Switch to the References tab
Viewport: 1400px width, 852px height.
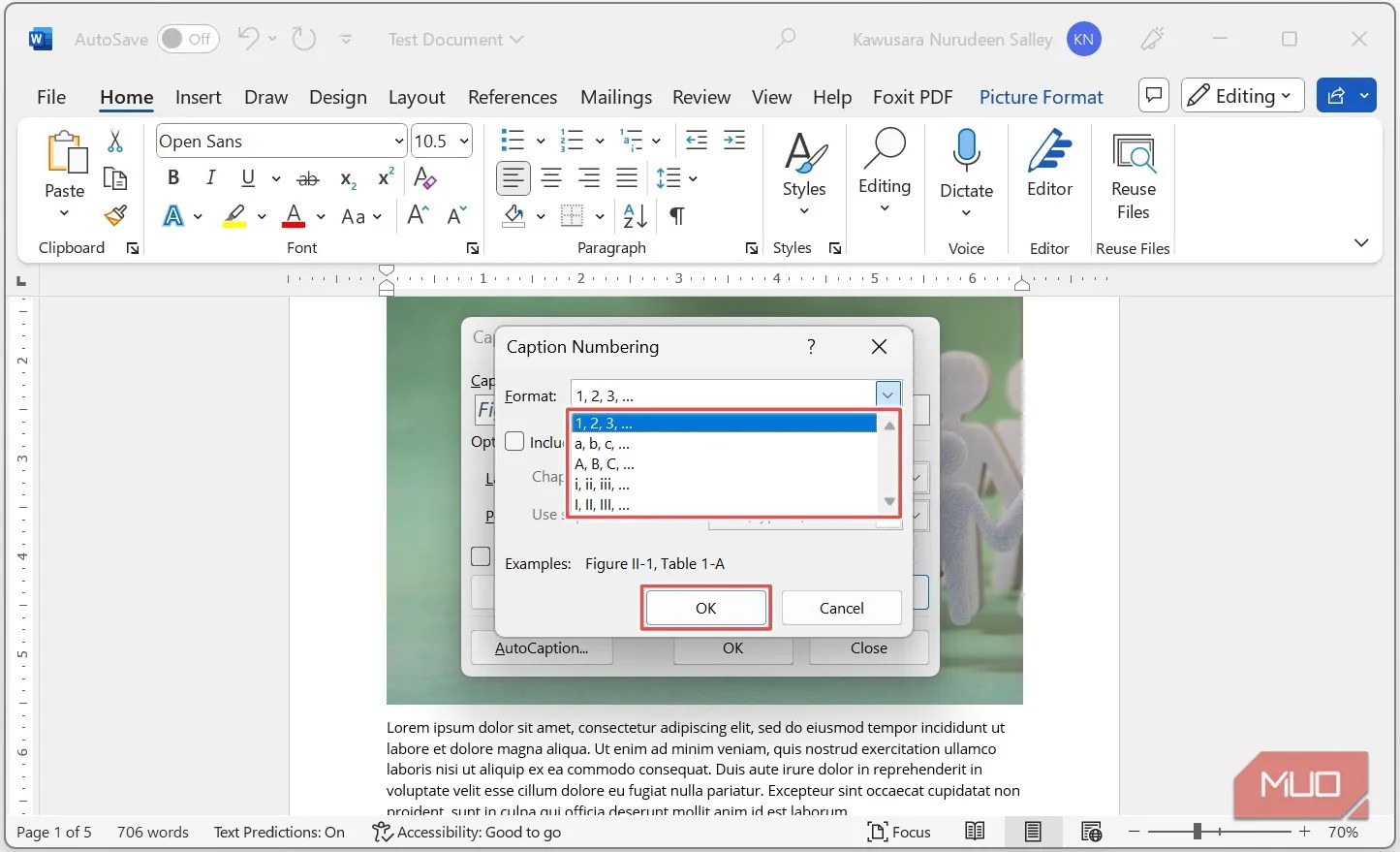pos(513,97)
